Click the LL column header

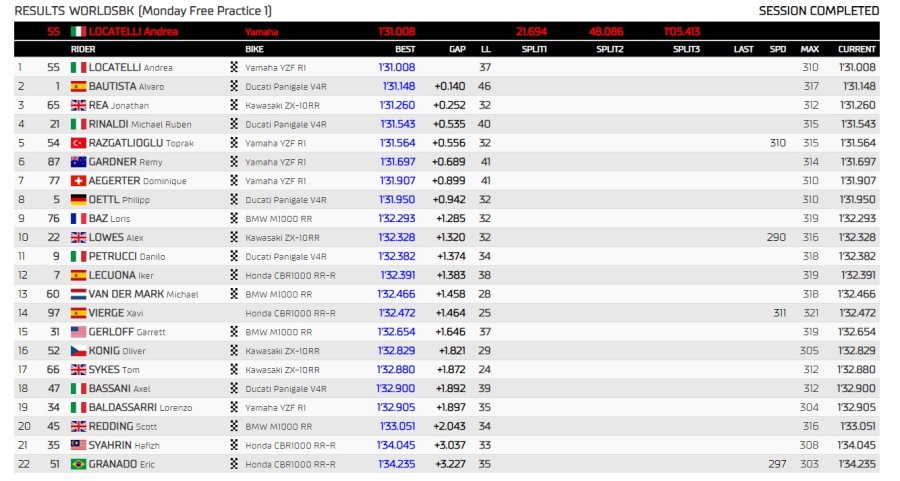click(x=486, y=49)
